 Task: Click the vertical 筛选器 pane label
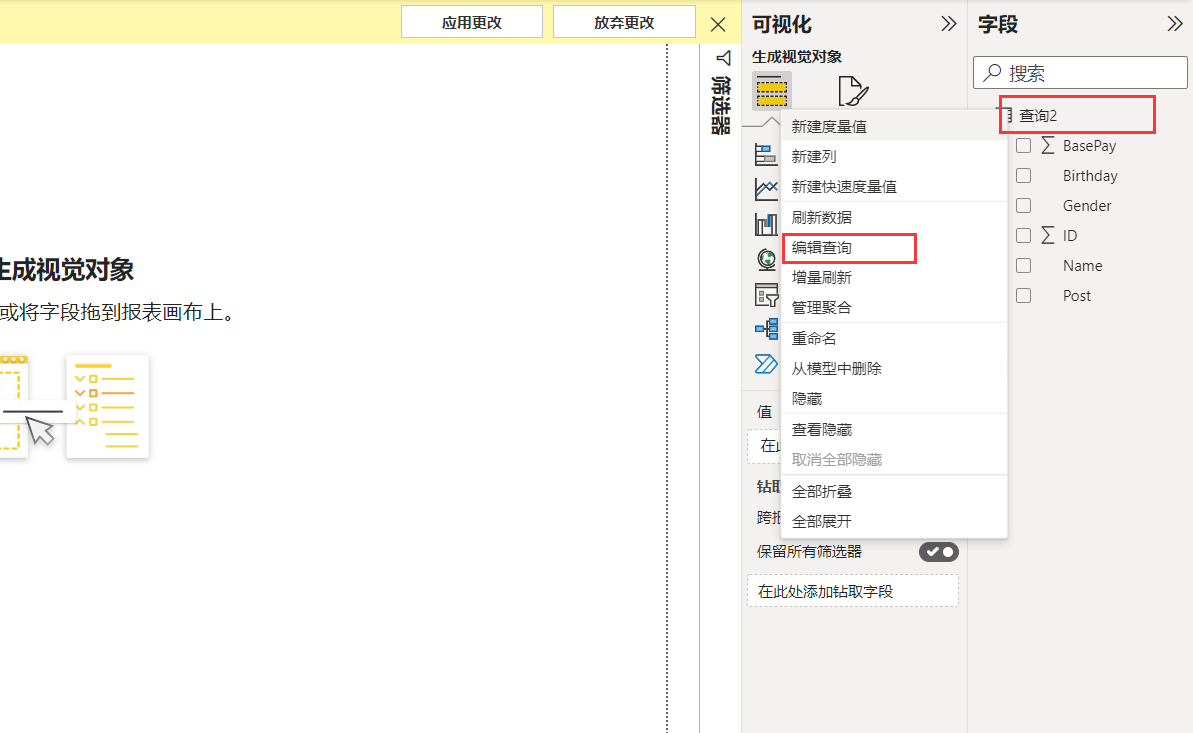click(721, 105)
